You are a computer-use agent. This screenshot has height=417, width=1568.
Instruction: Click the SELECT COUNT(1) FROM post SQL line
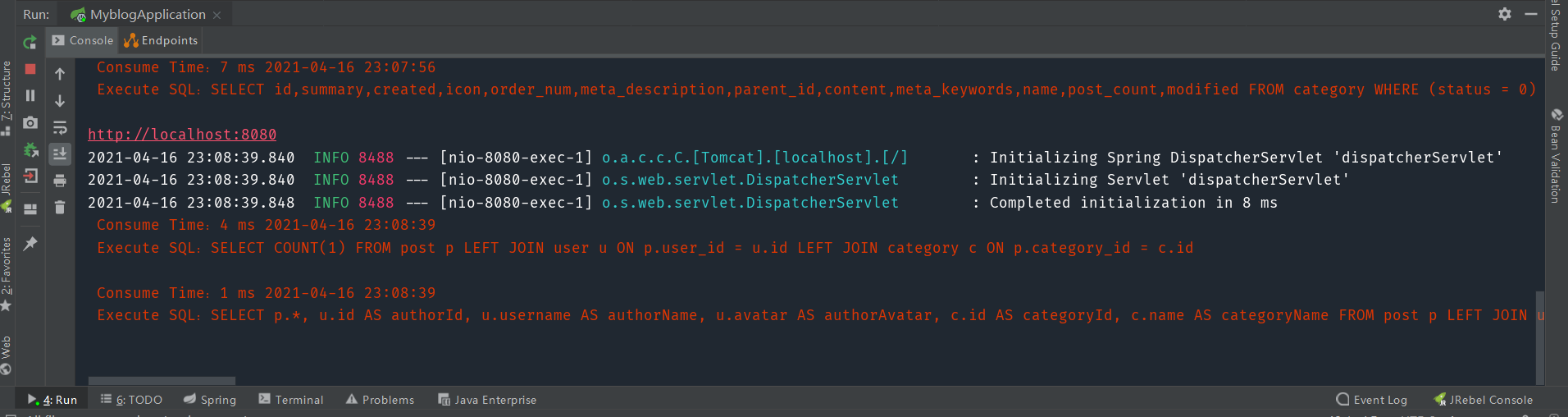click(x=645, y=247)
